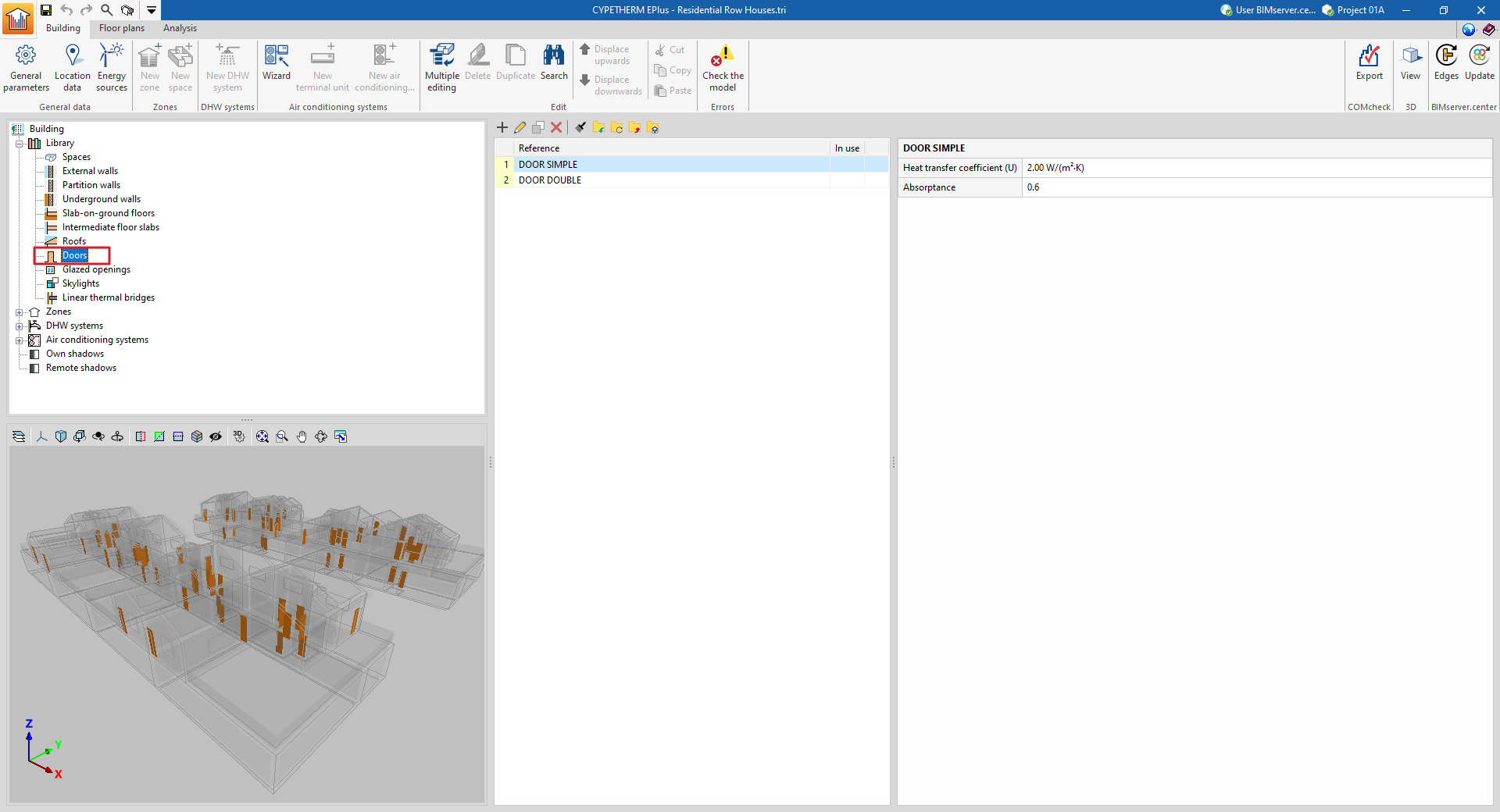Collapse the Library tree node
1500x812 pixels.
pos(20,144)
